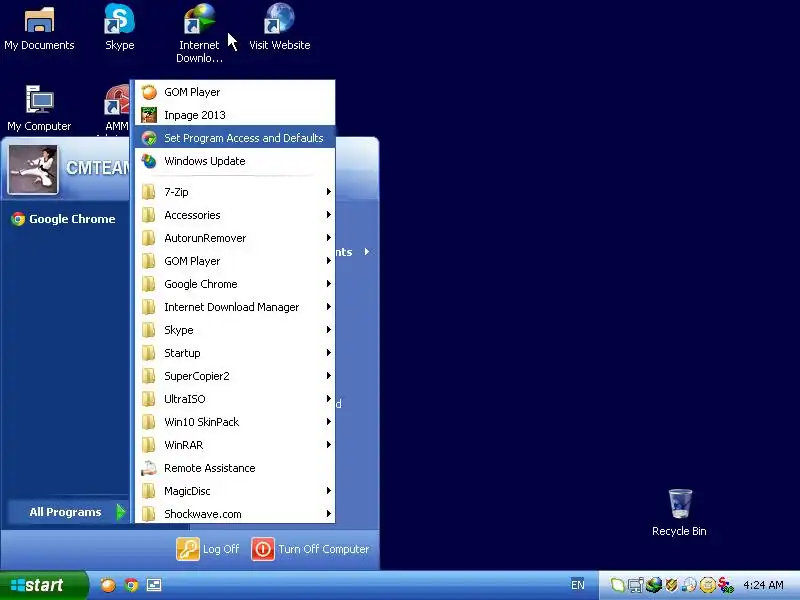Expand the Startup submenu arrow
The height and width of the screenshot is (600, 800).
pos(329,353)
